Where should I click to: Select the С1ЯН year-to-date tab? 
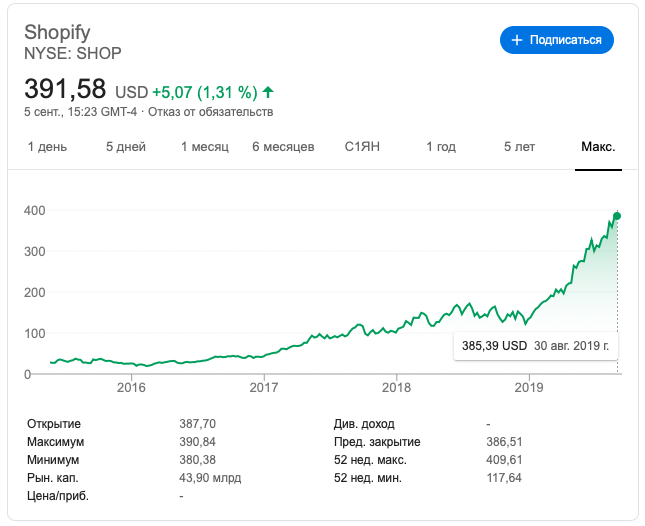coord(362,147)
